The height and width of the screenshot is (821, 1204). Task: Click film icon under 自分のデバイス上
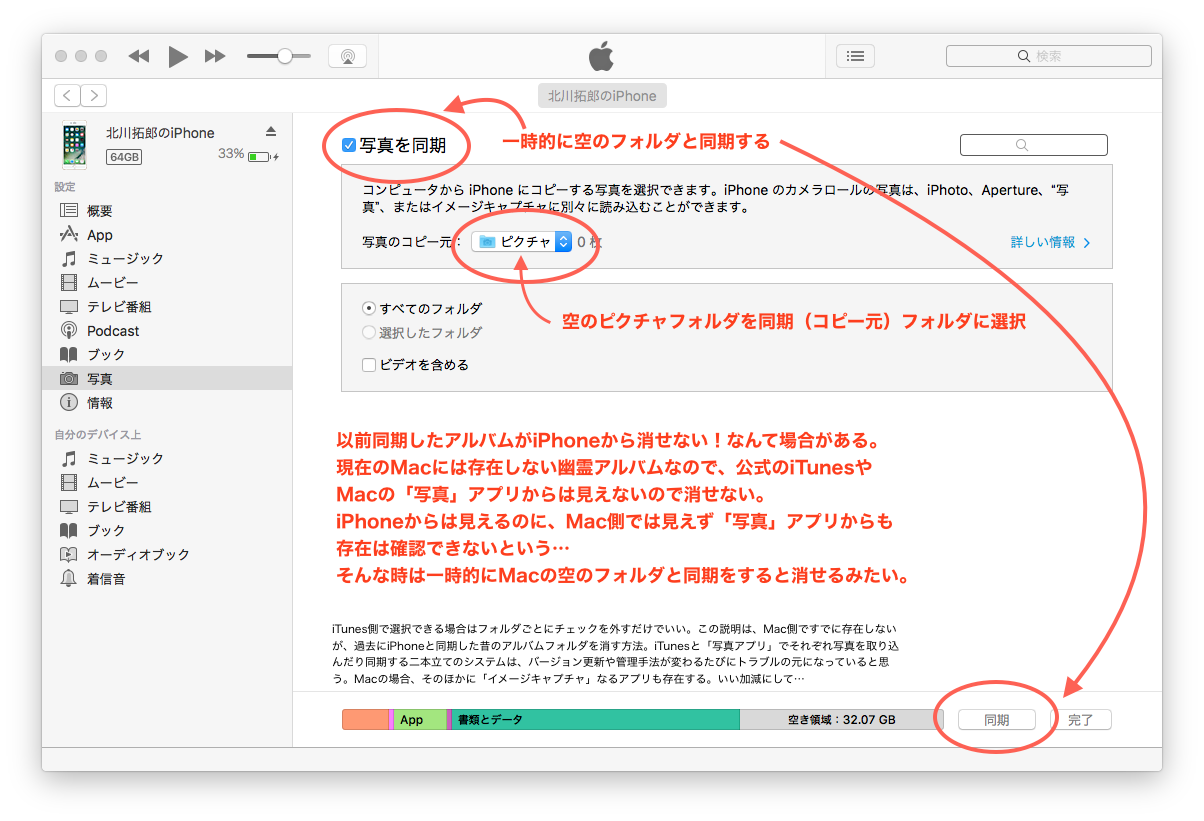(69, 483)
